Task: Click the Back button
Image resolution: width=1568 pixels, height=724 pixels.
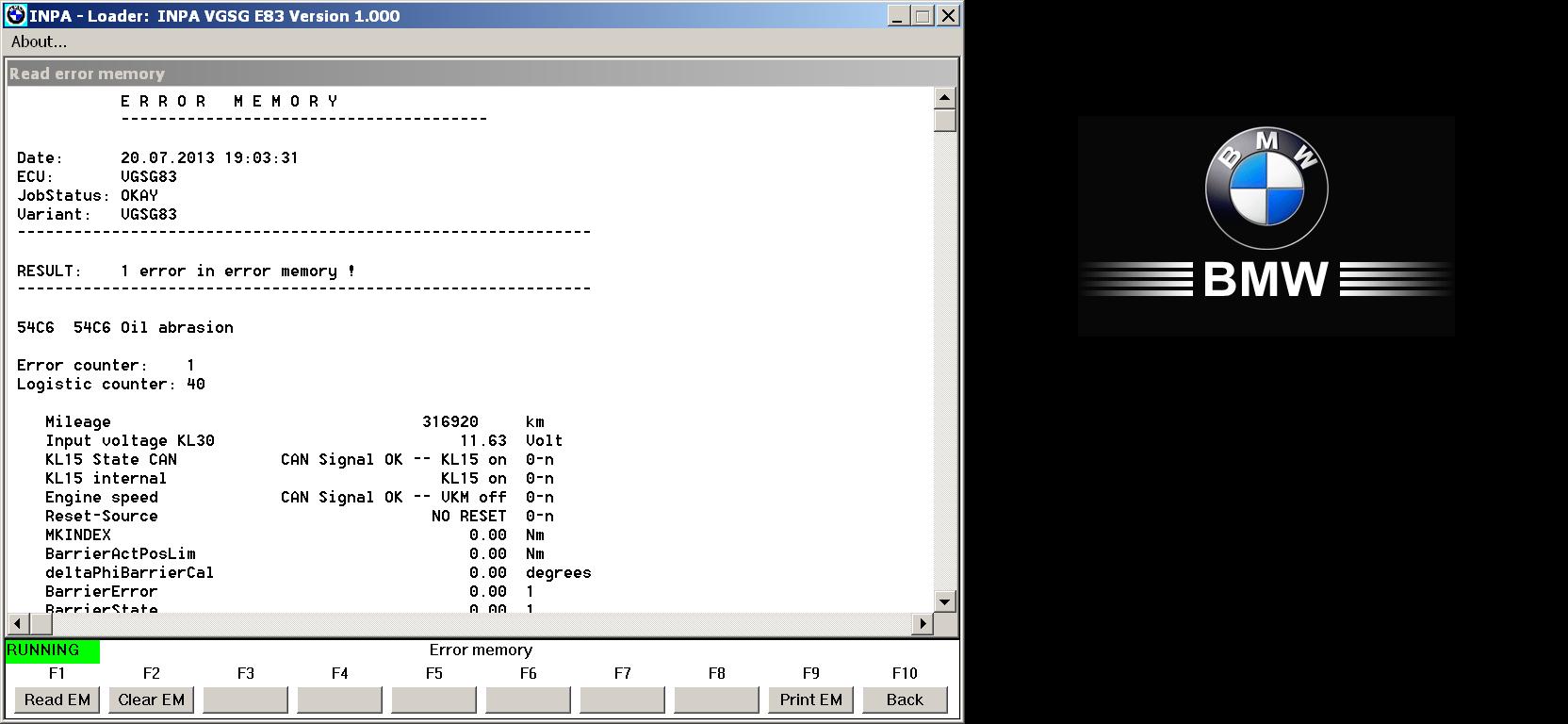Action: (906, 699)
